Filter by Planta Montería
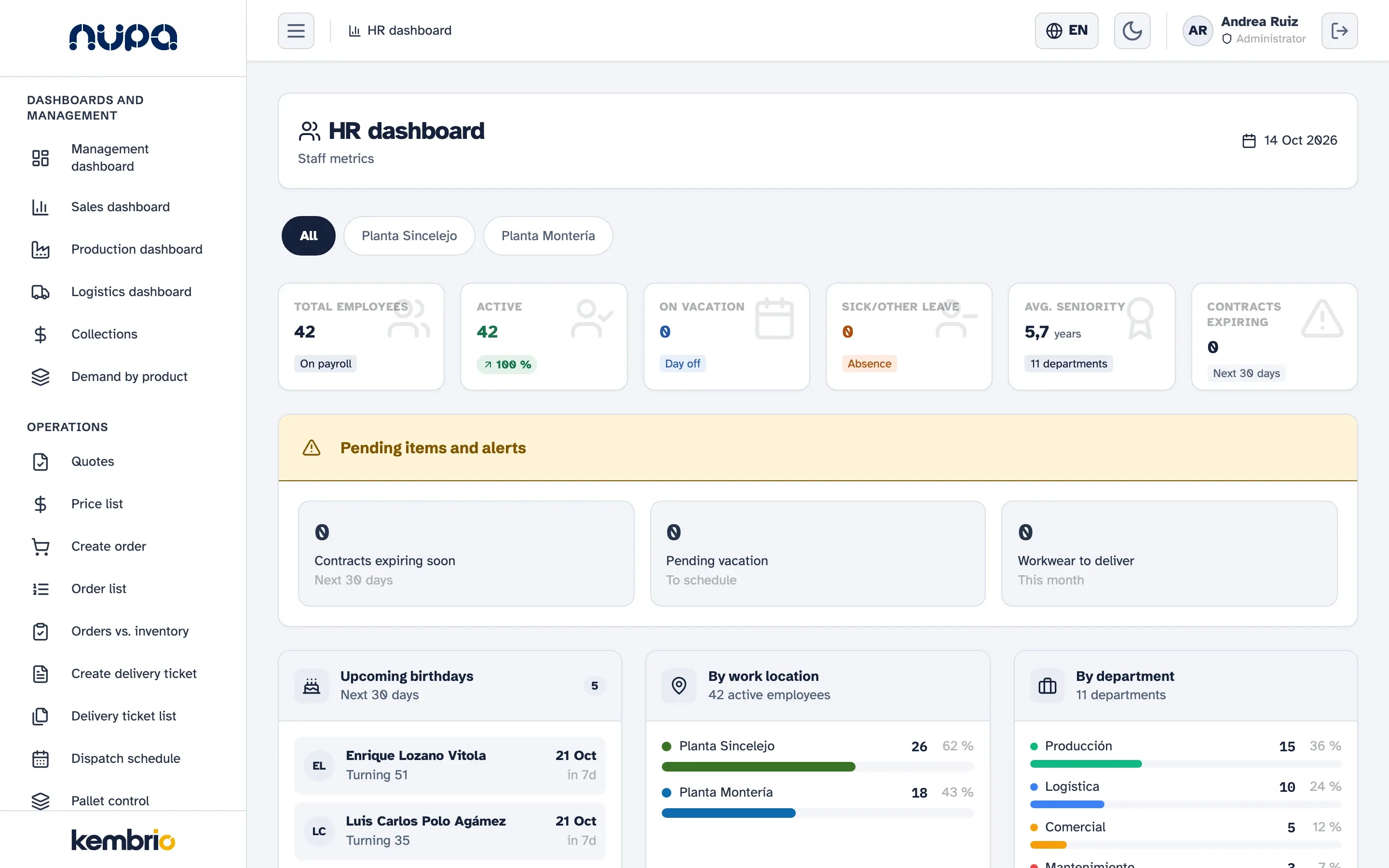 coord(548,235)
